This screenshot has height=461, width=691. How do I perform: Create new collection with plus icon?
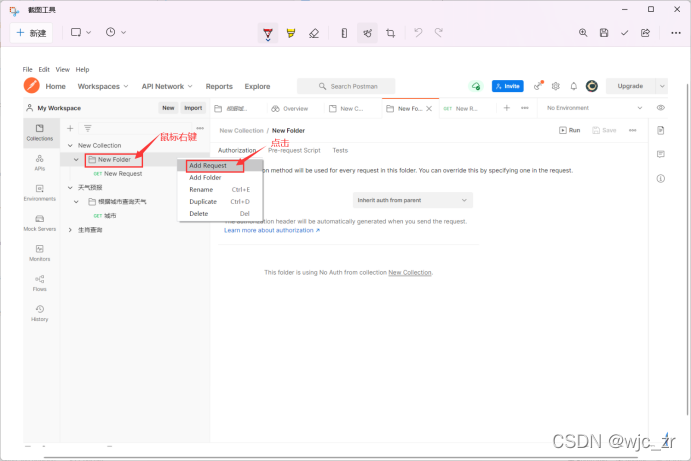[70, 128]
